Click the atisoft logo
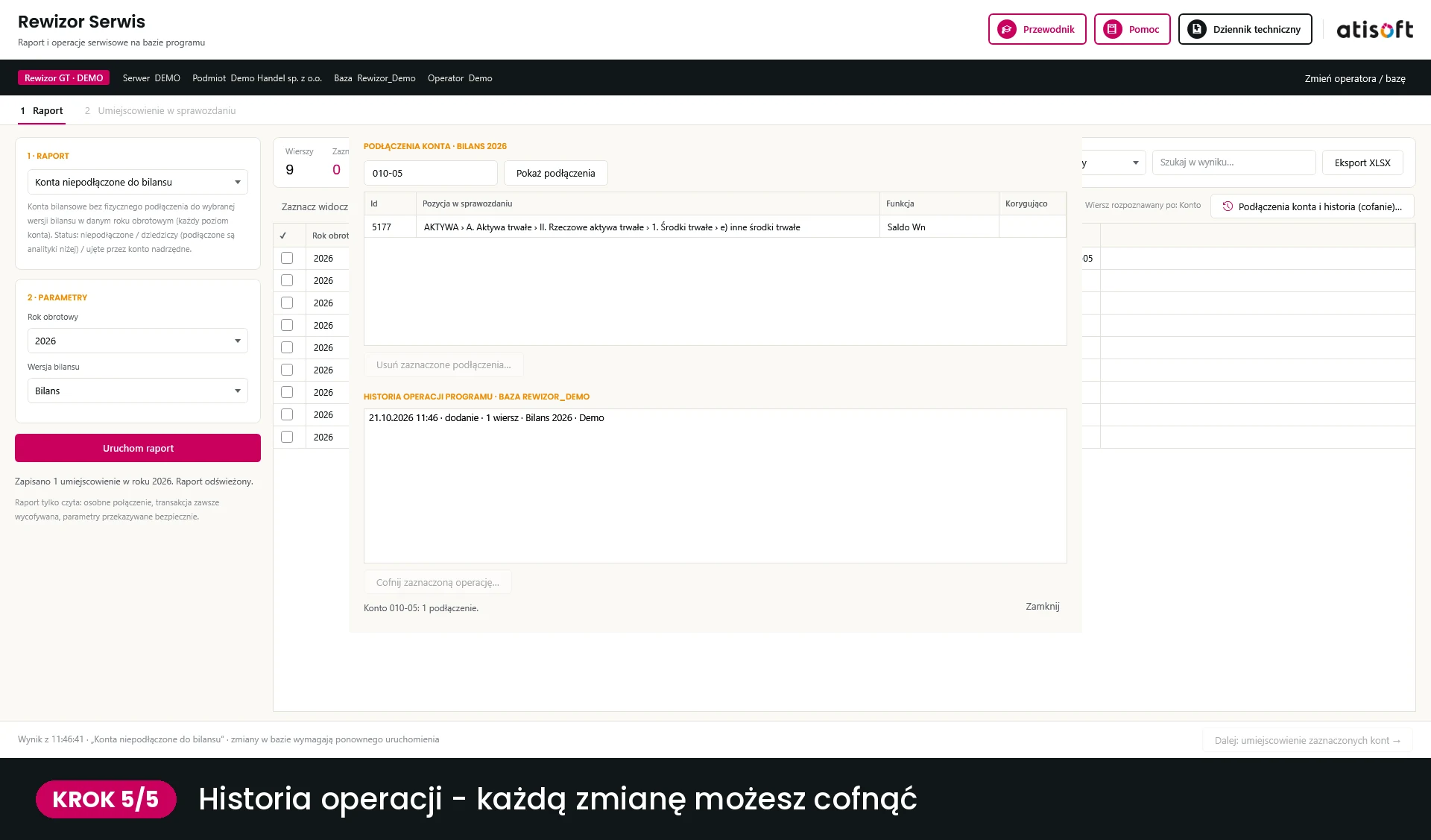 click(x=1374, y=29)
